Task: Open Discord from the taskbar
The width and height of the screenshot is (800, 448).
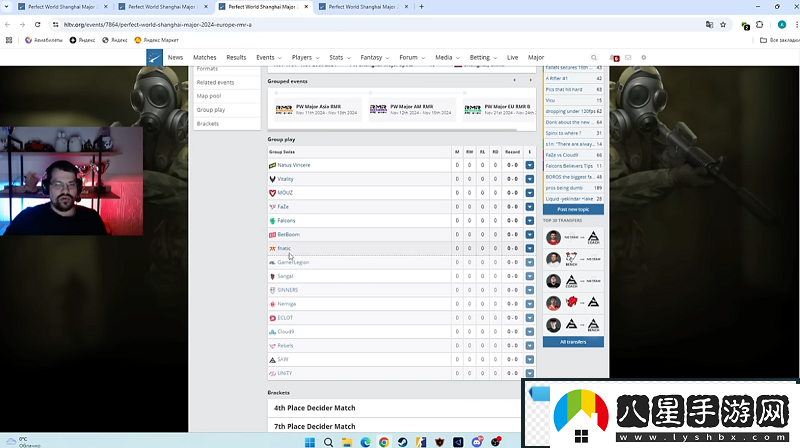Action: [477, 442]
